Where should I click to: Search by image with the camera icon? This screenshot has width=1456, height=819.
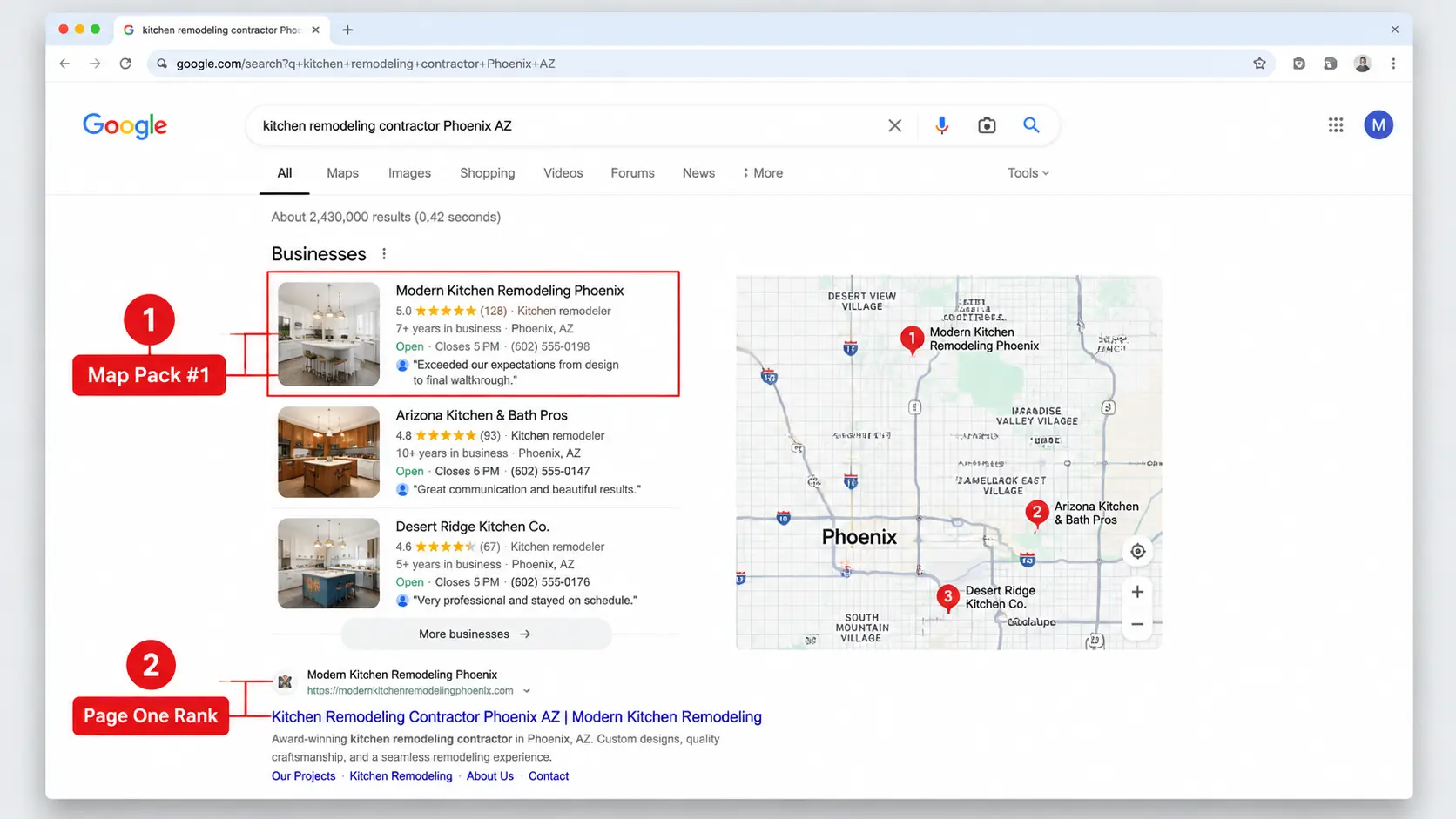coord(987,125)
